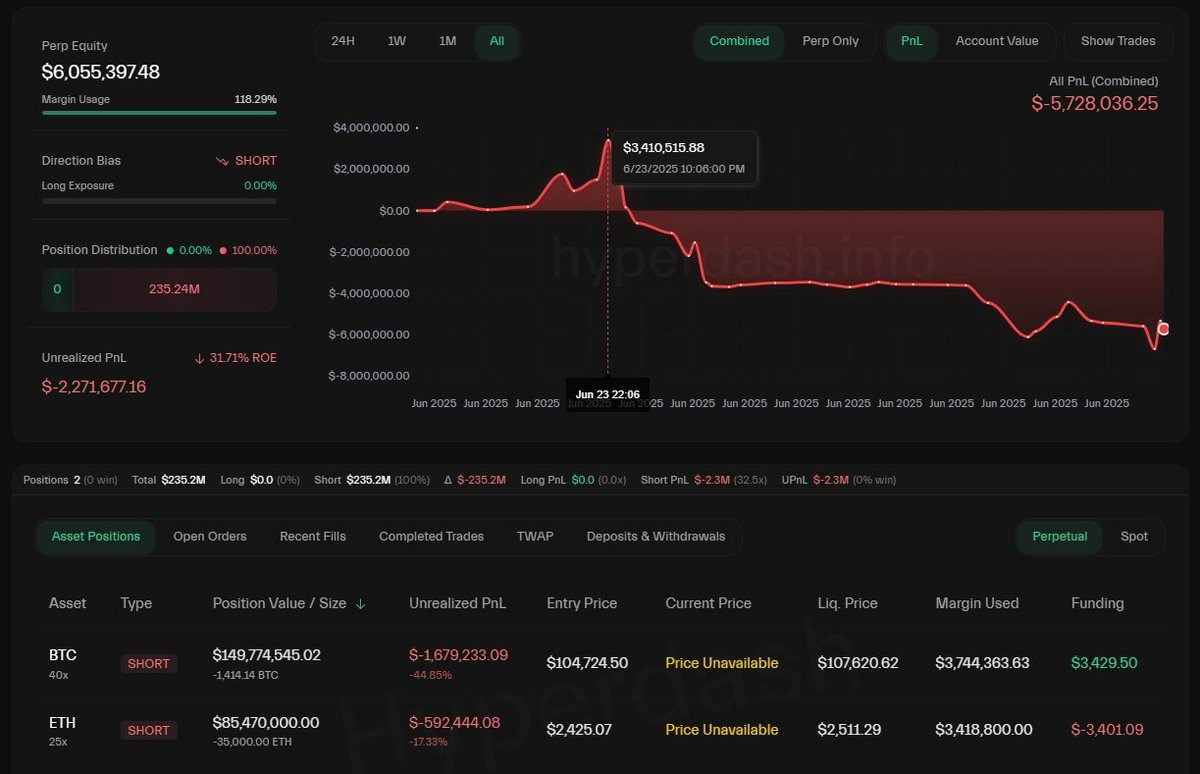Click the Asset column header

click(x=67, y=603)
